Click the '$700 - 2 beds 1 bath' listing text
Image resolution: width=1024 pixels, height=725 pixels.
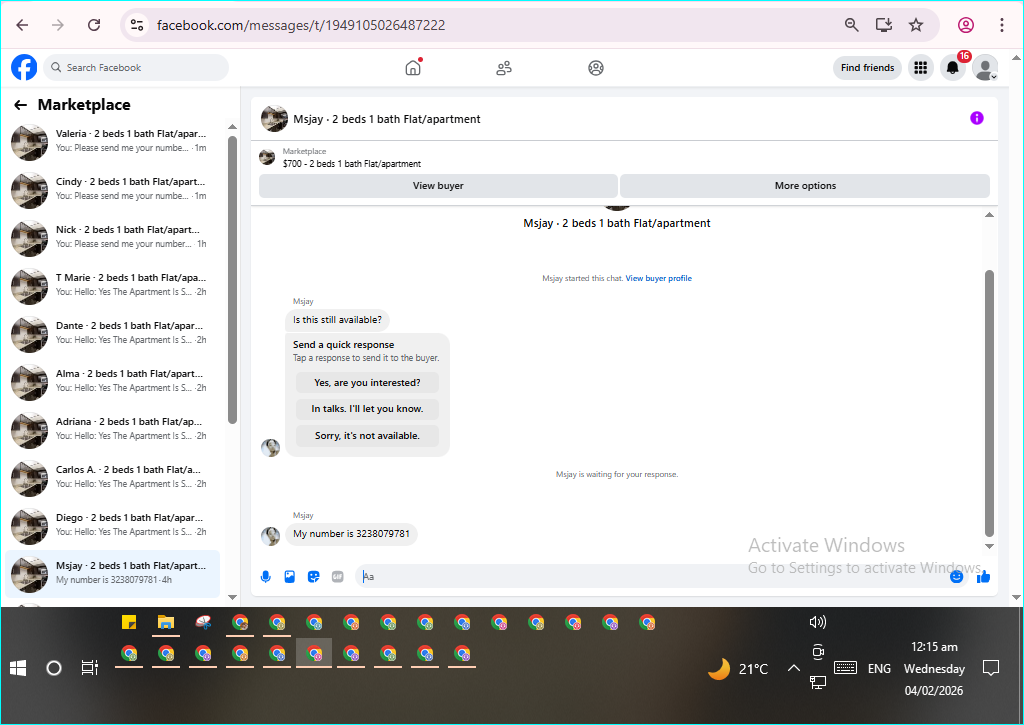click(x=351, y=164)
